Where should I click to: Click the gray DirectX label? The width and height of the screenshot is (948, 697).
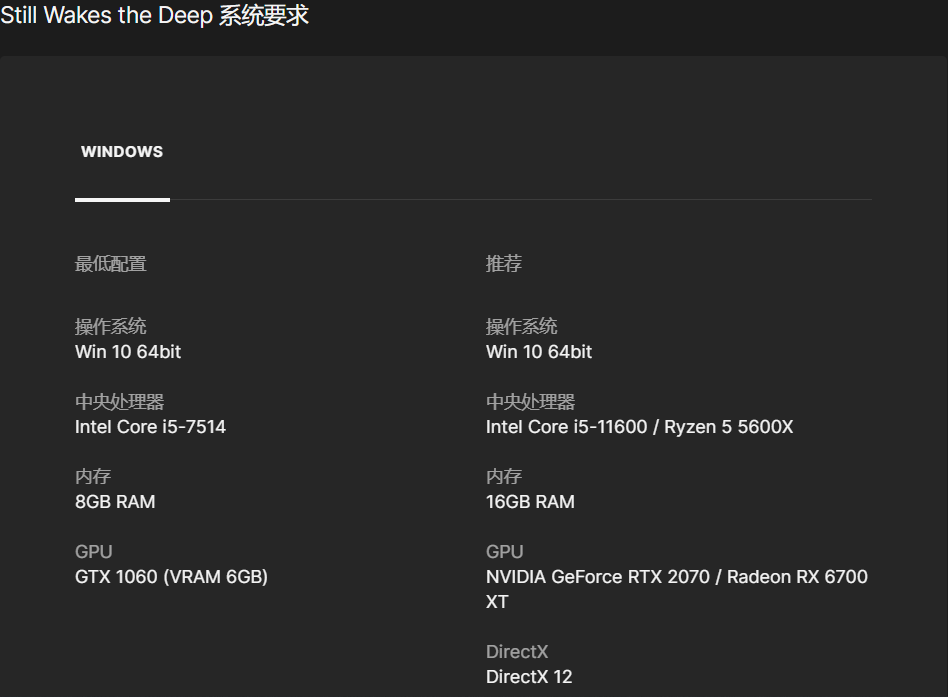(x=517, y=652)
